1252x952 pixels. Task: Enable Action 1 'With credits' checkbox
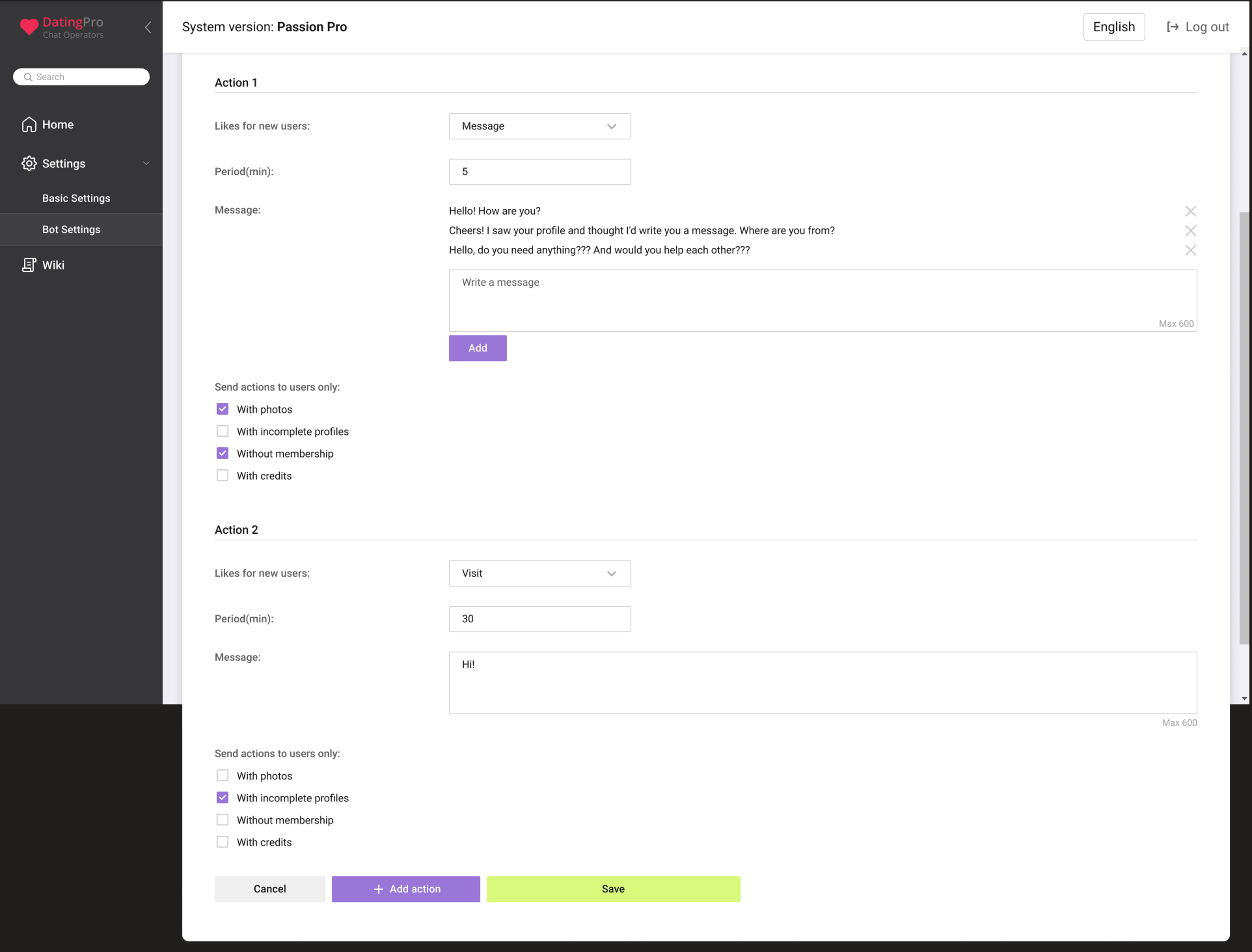pos(223,475)
